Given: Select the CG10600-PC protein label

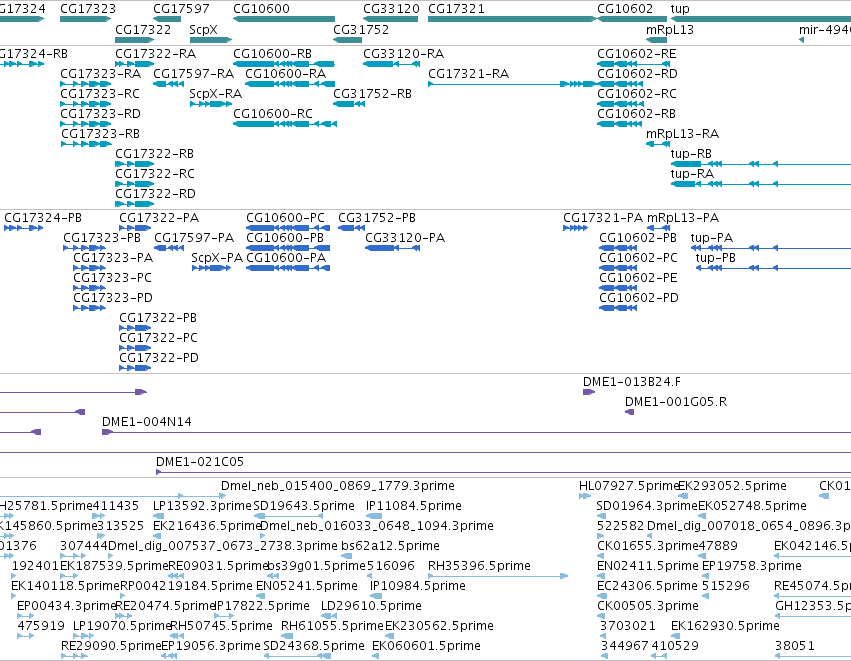Looking at the screenshot, I should coord(285,218).
